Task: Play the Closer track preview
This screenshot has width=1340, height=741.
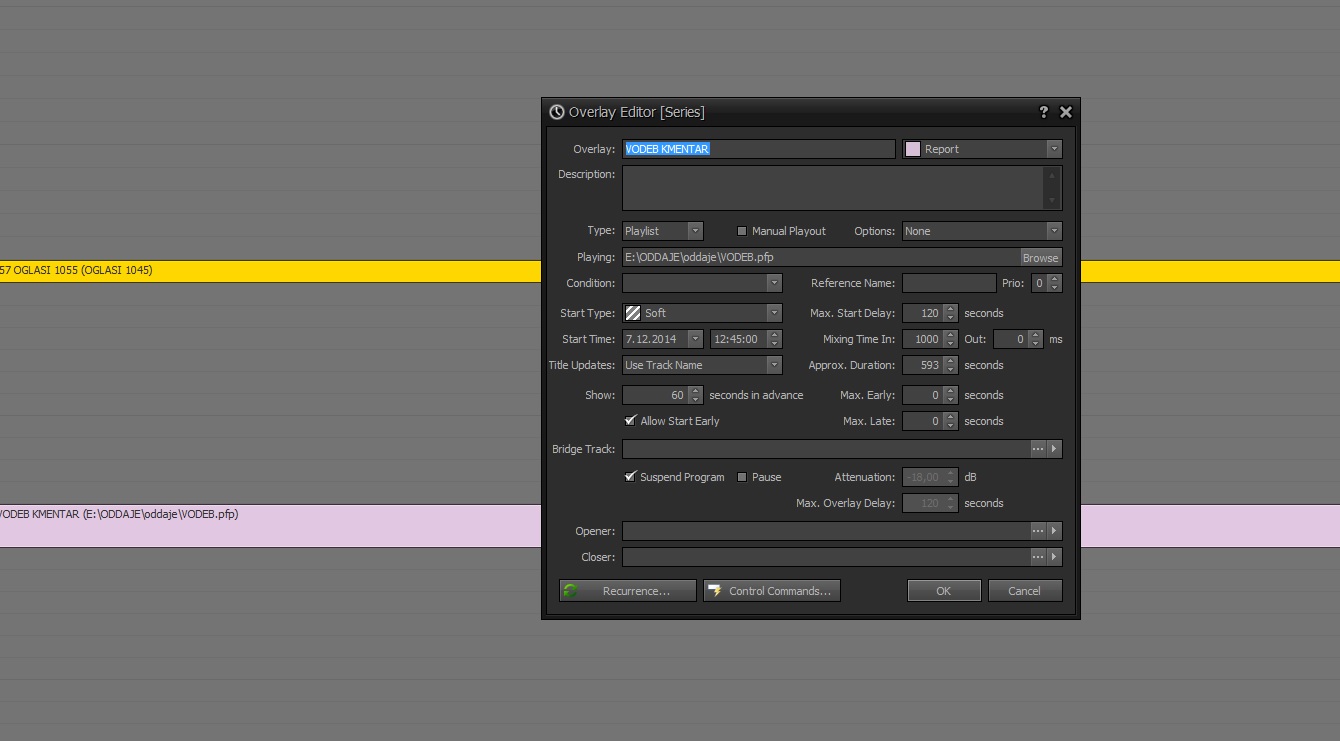Action: pos(1054,557)
